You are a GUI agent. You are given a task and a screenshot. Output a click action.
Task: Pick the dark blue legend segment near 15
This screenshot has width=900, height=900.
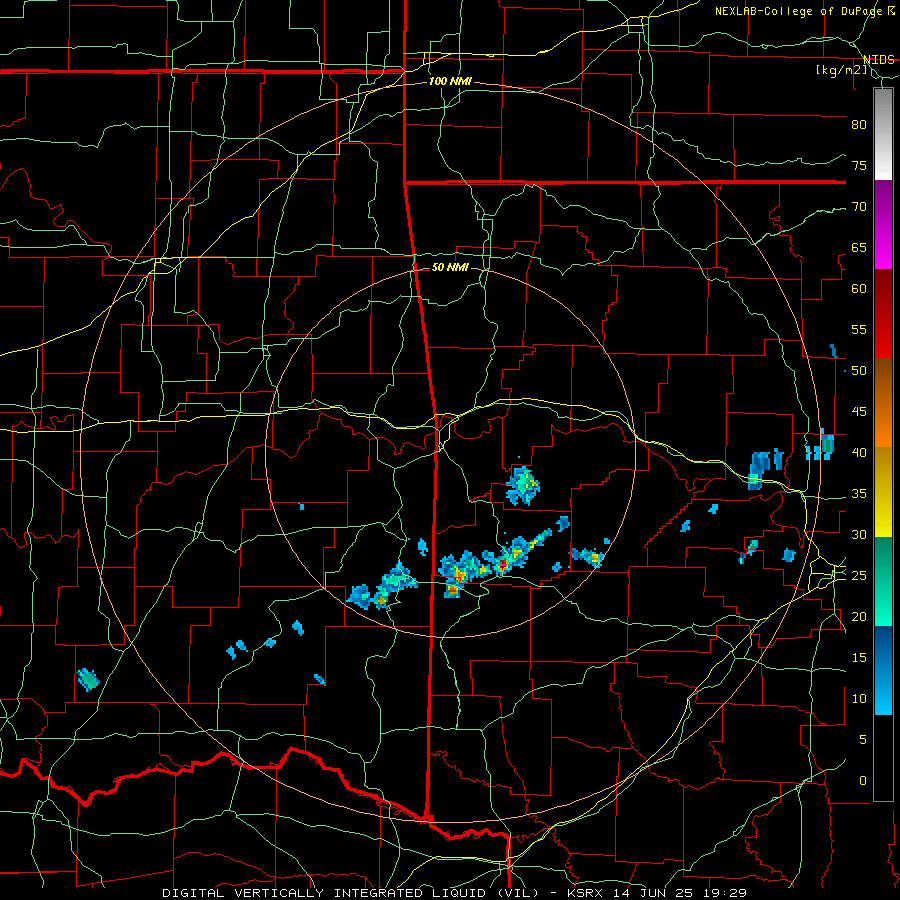[883, 647]
